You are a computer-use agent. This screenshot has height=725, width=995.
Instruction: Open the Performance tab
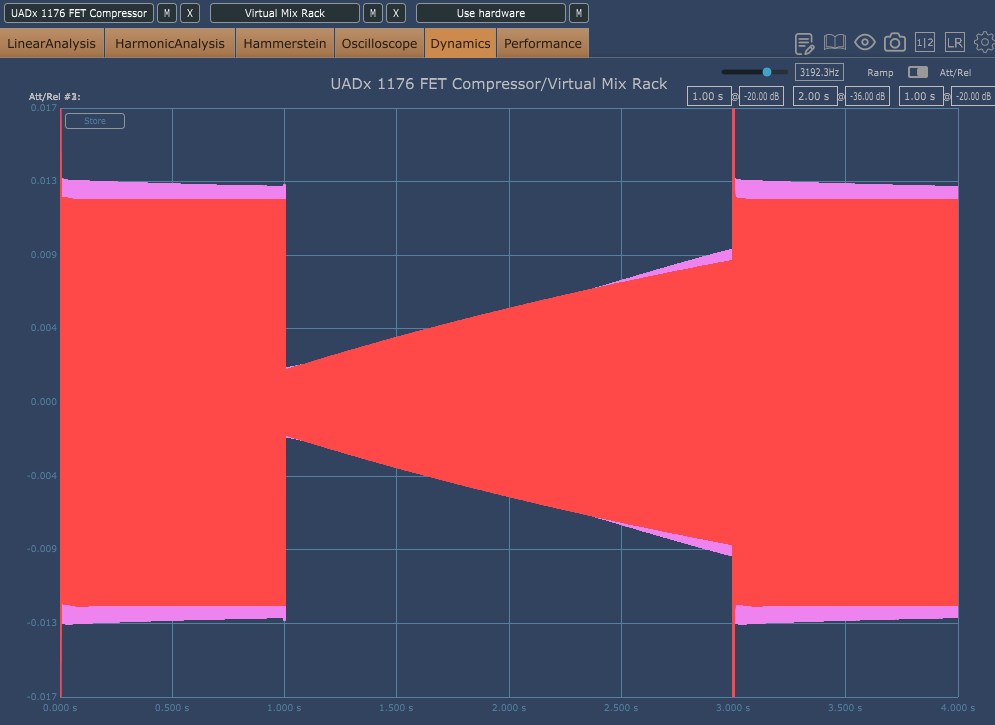(x=543, y=43)
